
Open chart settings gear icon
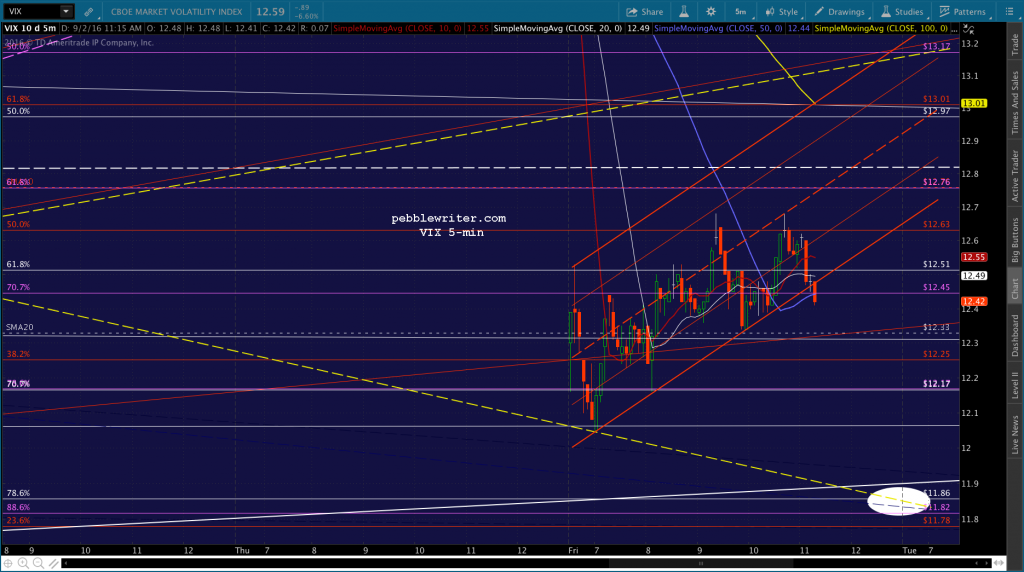711,12
